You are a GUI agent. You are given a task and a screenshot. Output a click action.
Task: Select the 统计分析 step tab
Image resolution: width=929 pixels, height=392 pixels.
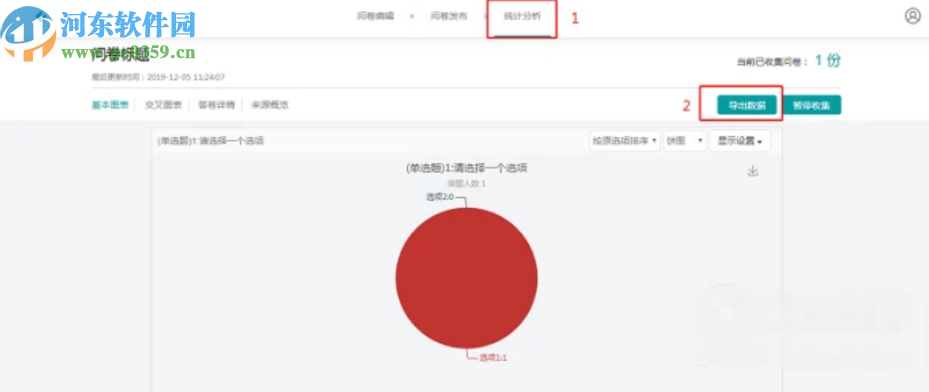522,17
